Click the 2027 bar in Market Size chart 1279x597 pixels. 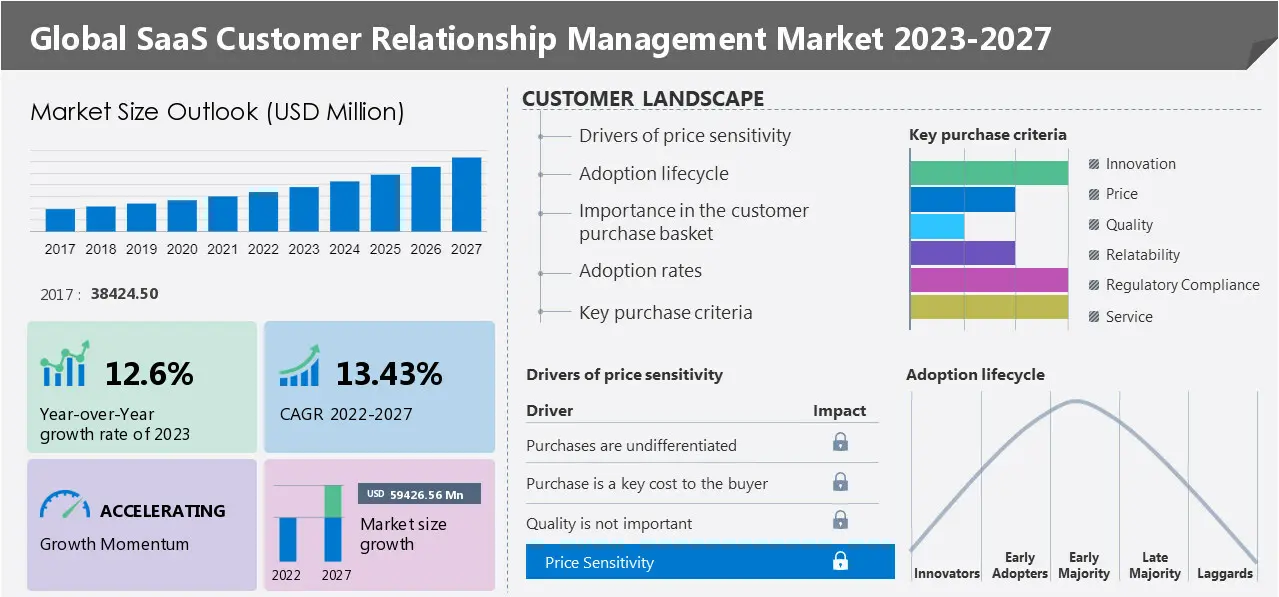(x=466, y=195)
